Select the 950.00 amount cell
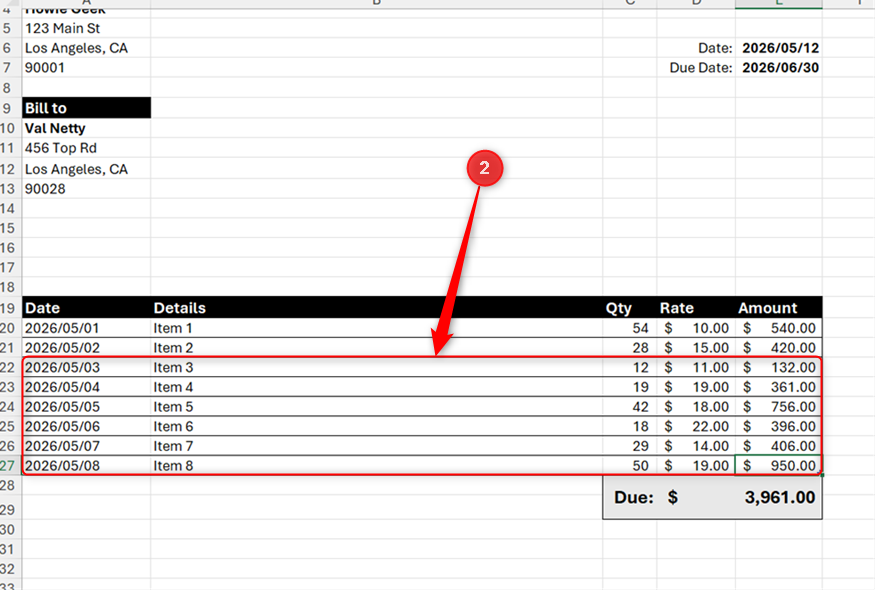 click(x=778, y=465)
